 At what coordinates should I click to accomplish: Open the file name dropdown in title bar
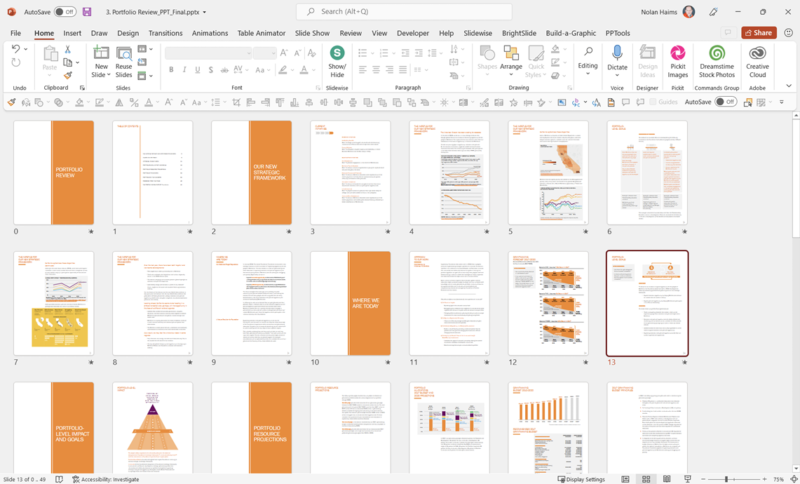[205, 12]
